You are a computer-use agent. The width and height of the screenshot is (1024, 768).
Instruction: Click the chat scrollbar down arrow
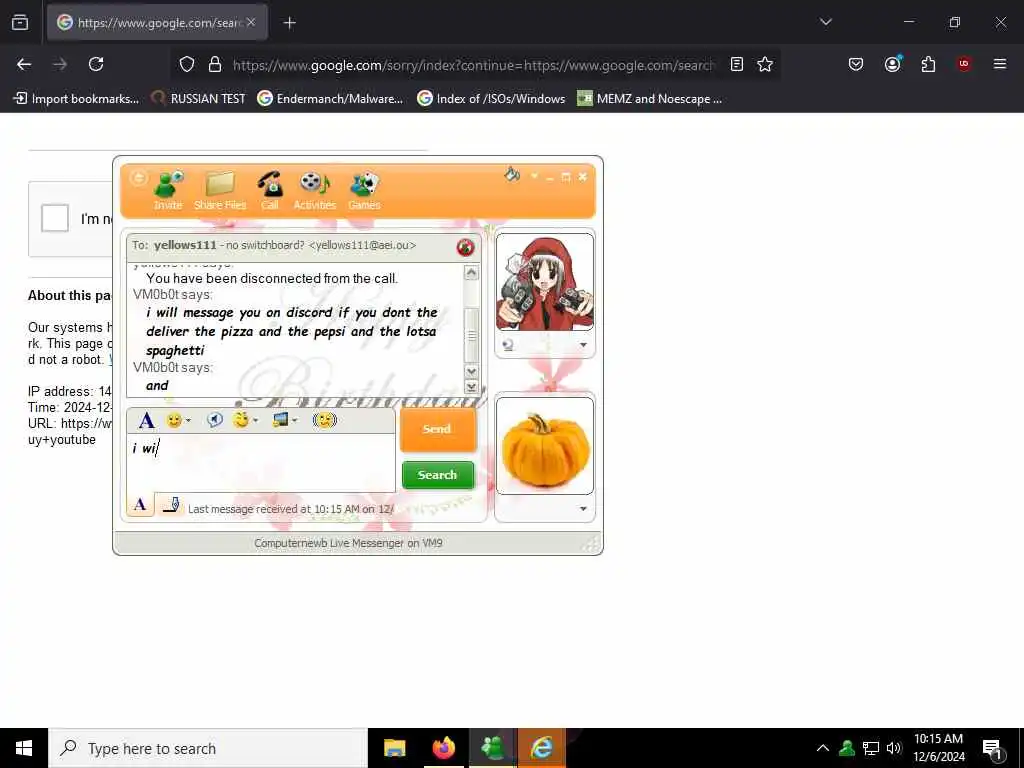(471, 372)
